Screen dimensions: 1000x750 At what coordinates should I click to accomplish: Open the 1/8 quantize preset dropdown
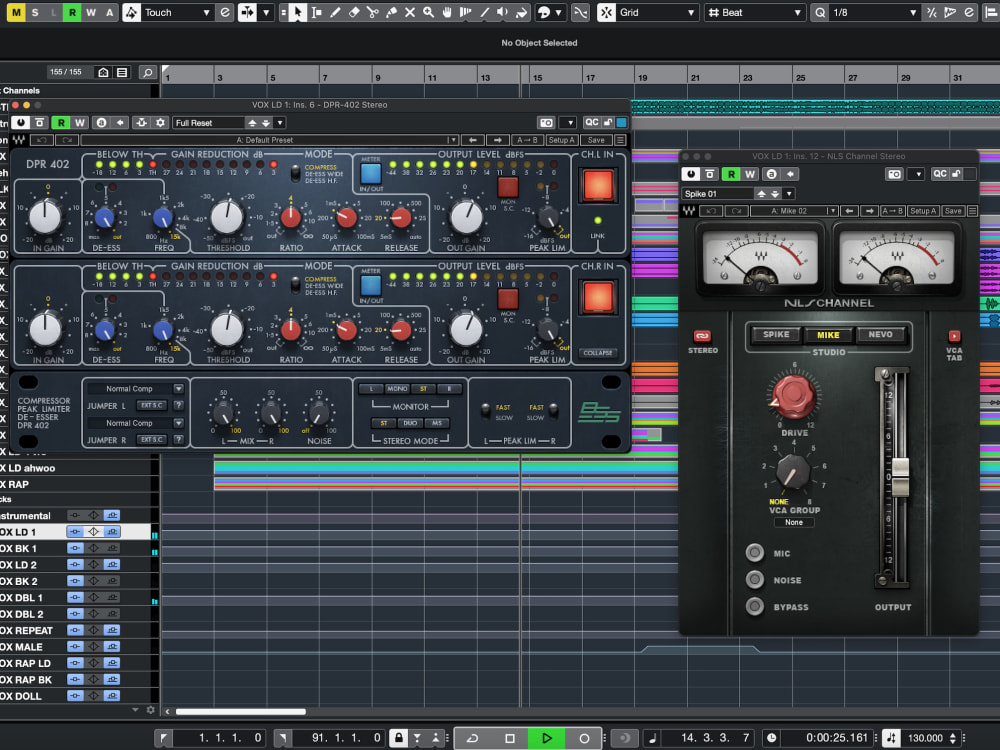[874, 12]
